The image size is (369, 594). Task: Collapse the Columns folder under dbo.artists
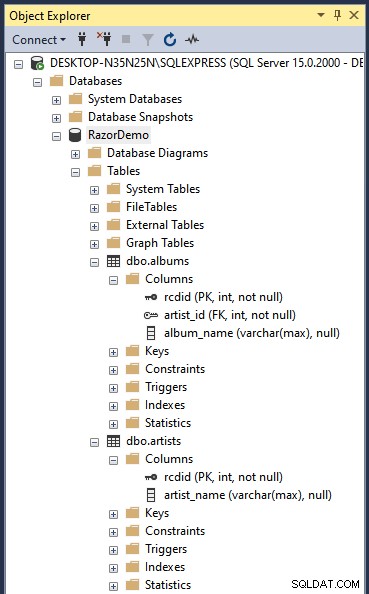(113, 460)
